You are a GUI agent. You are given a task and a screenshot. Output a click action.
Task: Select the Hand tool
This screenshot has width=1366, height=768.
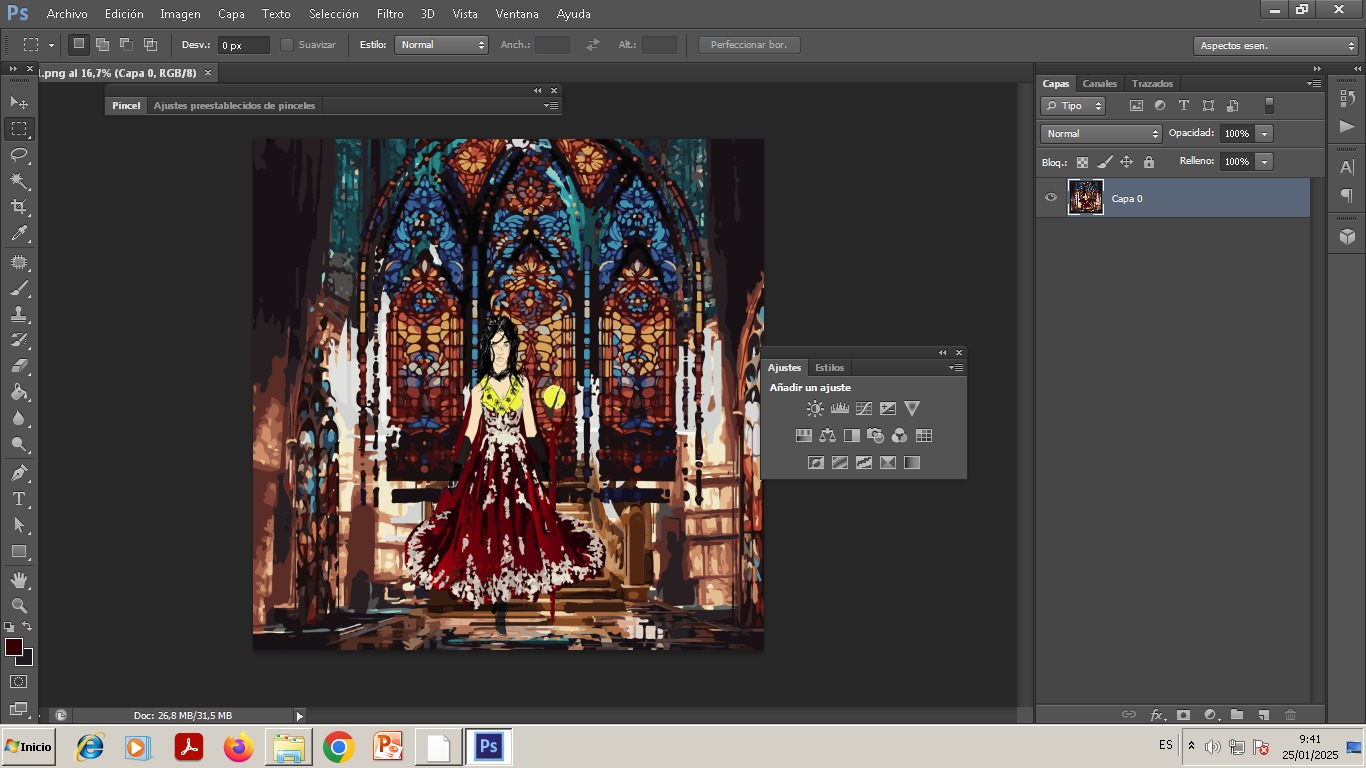[19, 580]
